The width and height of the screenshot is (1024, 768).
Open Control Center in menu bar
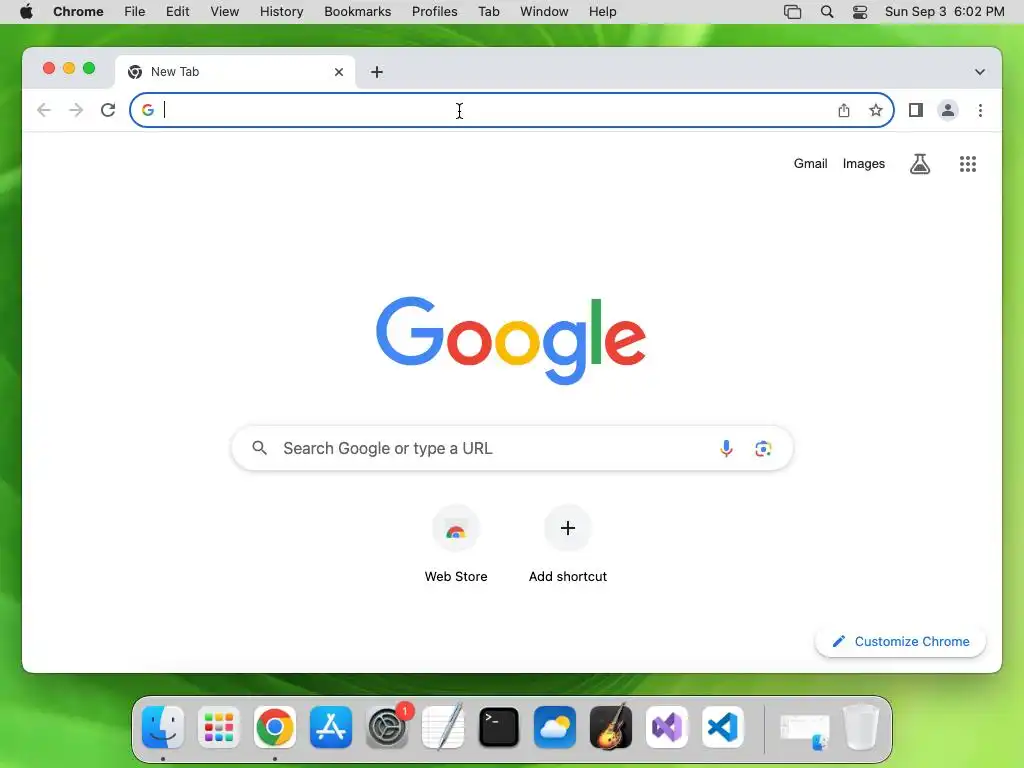point(860,12)
